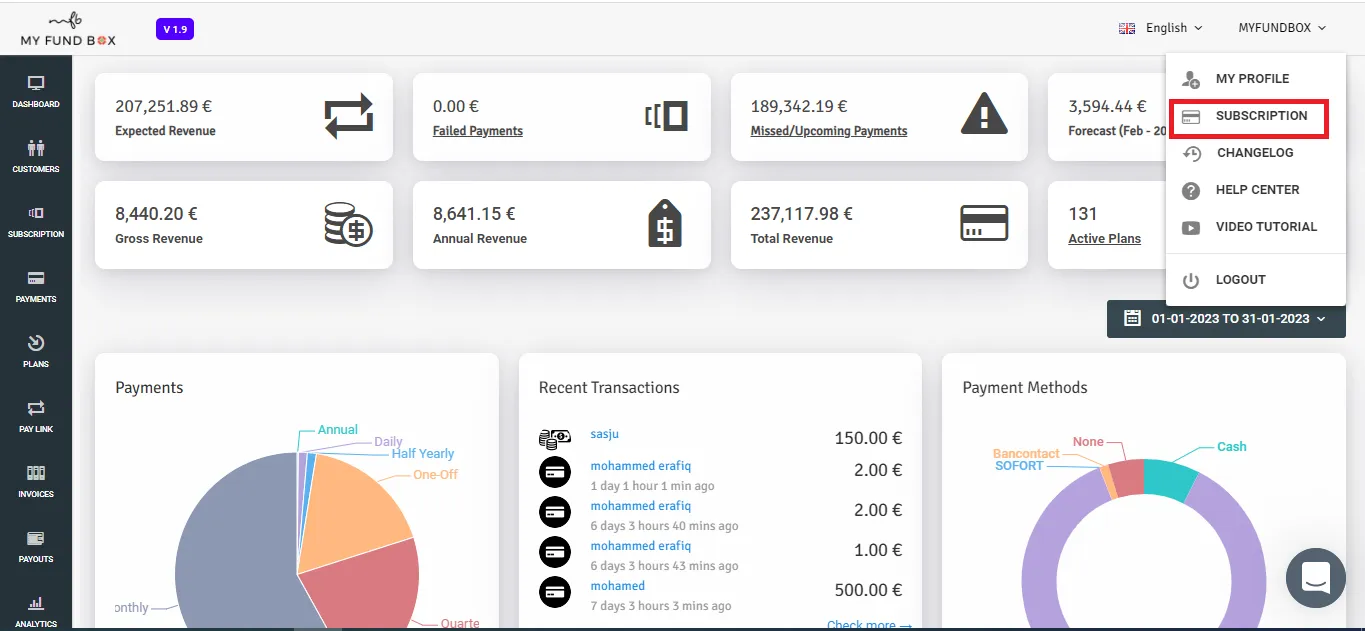
Task: Open the English language dropdown
Action: point(1161,28)
